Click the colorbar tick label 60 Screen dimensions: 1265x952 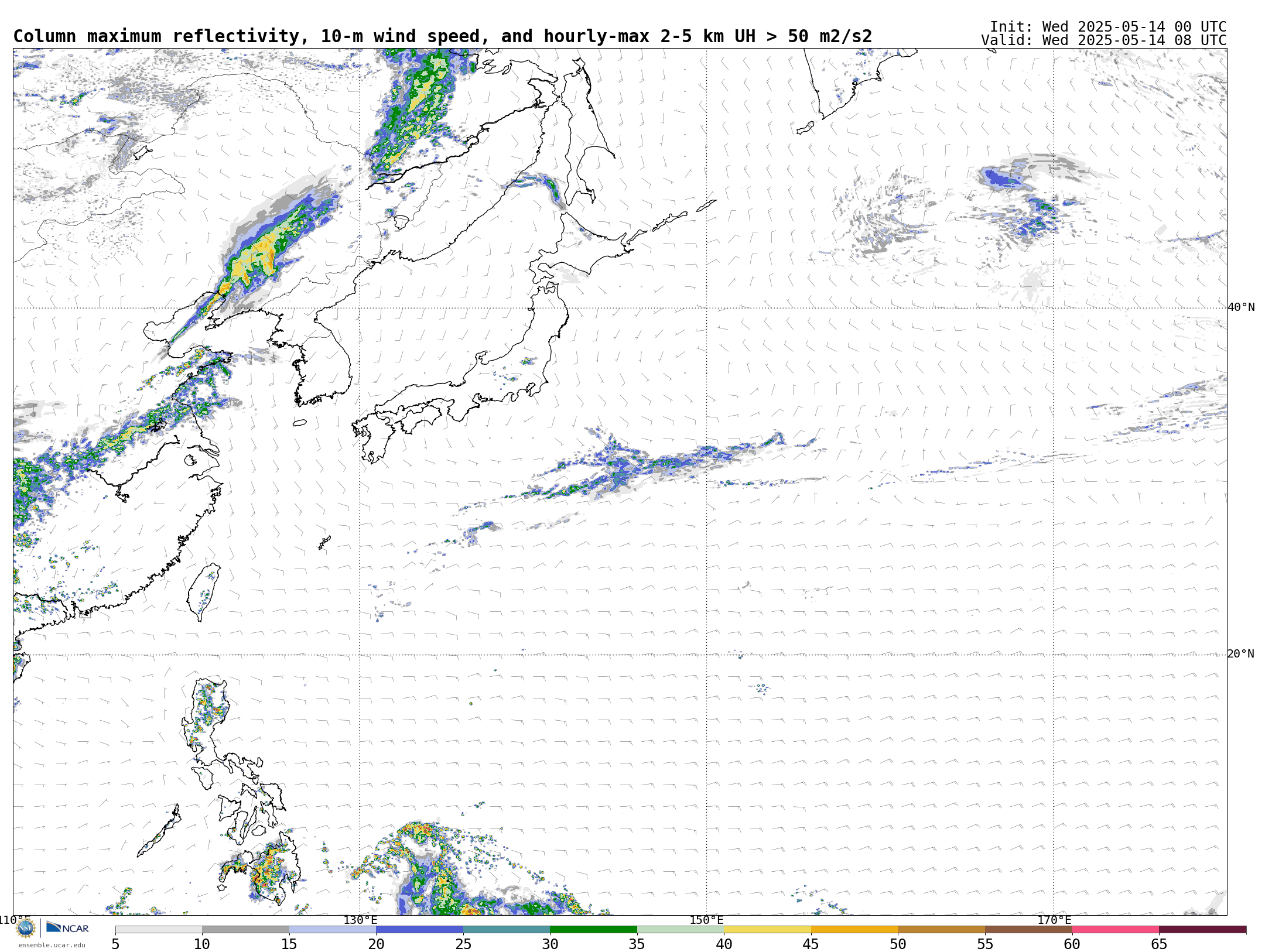tap(1072, 944)
